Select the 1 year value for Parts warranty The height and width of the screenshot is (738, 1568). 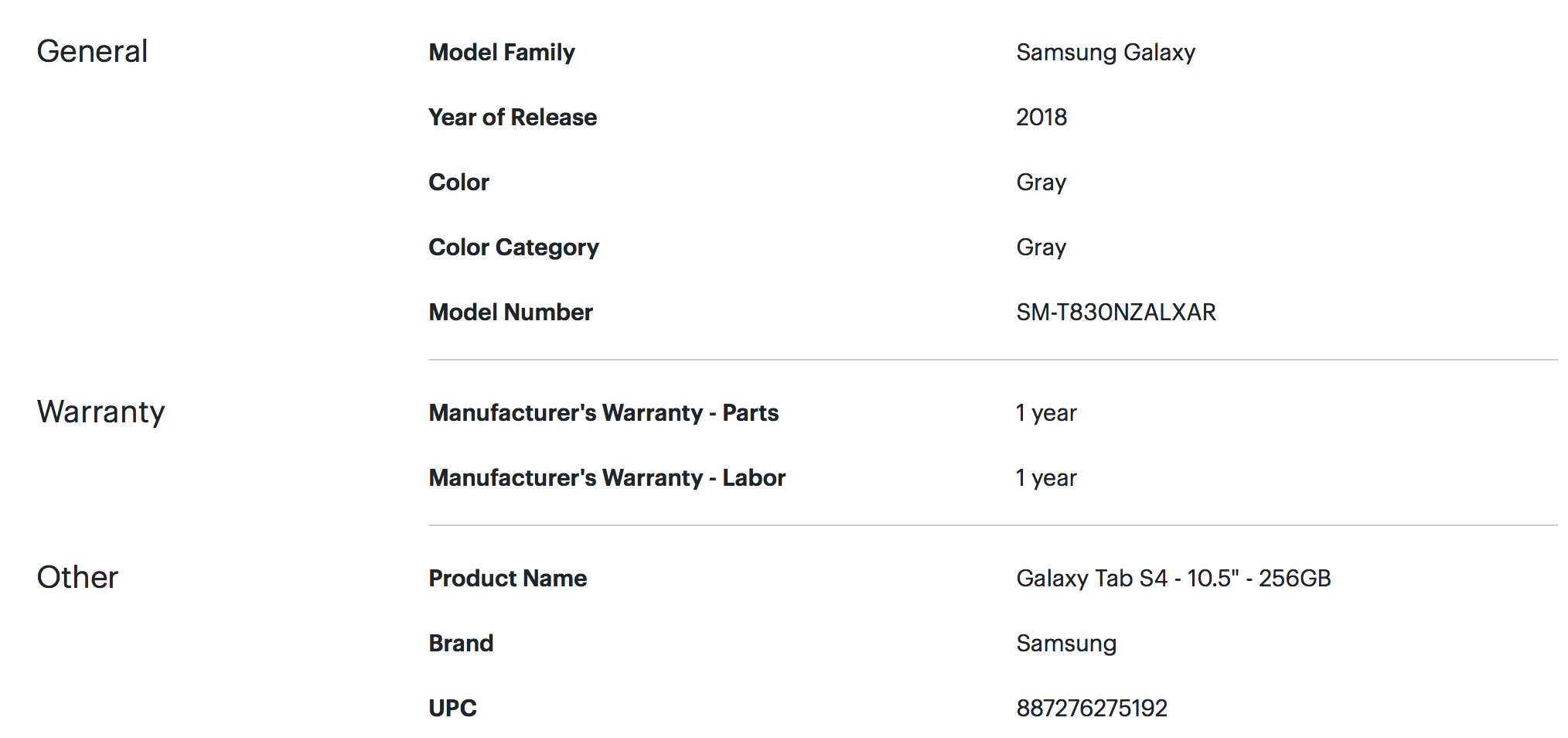[1046, 413]
